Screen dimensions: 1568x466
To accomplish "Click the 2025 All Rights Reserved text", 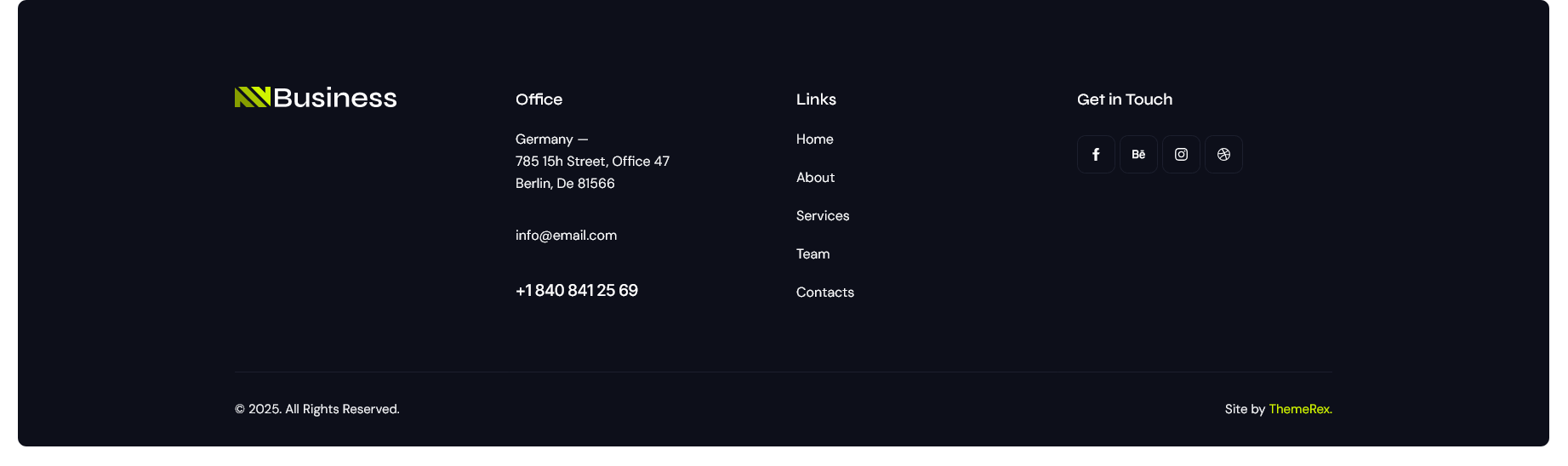I will (x=316, y=409).
